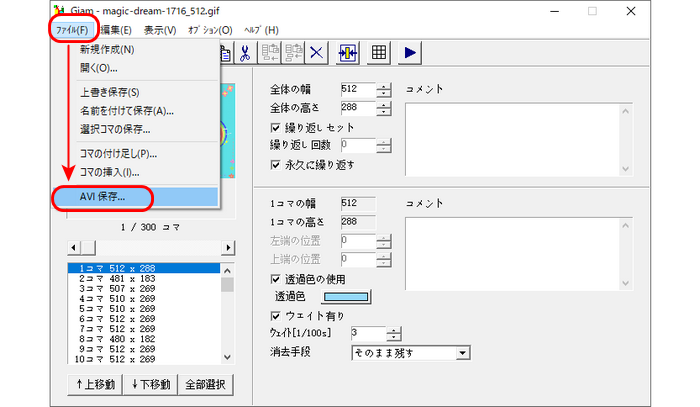This screenshot has width=700, height=407.
Task: Click the ウェイト[1/100s] spinner arrows
Action: tap(393, 334)
